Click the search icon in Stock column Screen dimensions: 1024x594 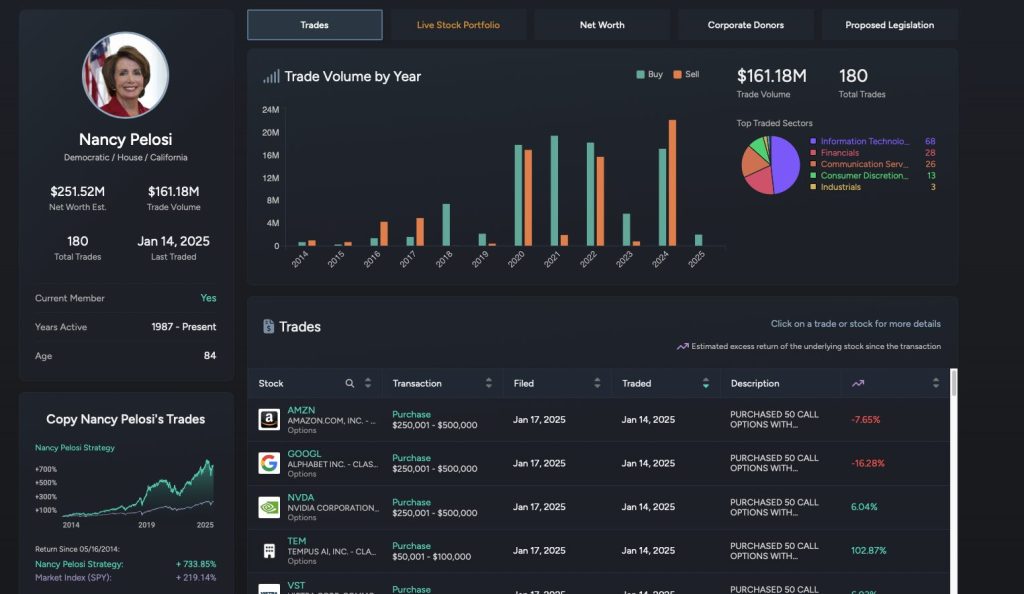coord(349,383)
